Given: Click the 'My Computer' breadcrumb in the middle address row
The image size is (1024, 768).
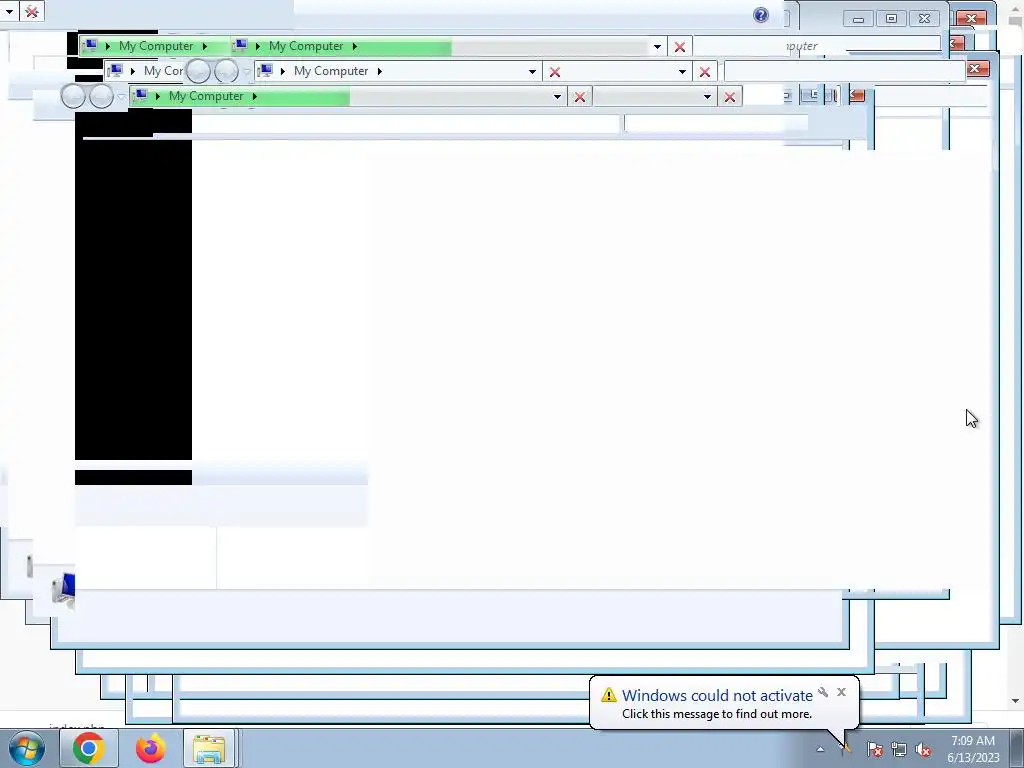Looking at the screenshot, I should pos(330,71).
